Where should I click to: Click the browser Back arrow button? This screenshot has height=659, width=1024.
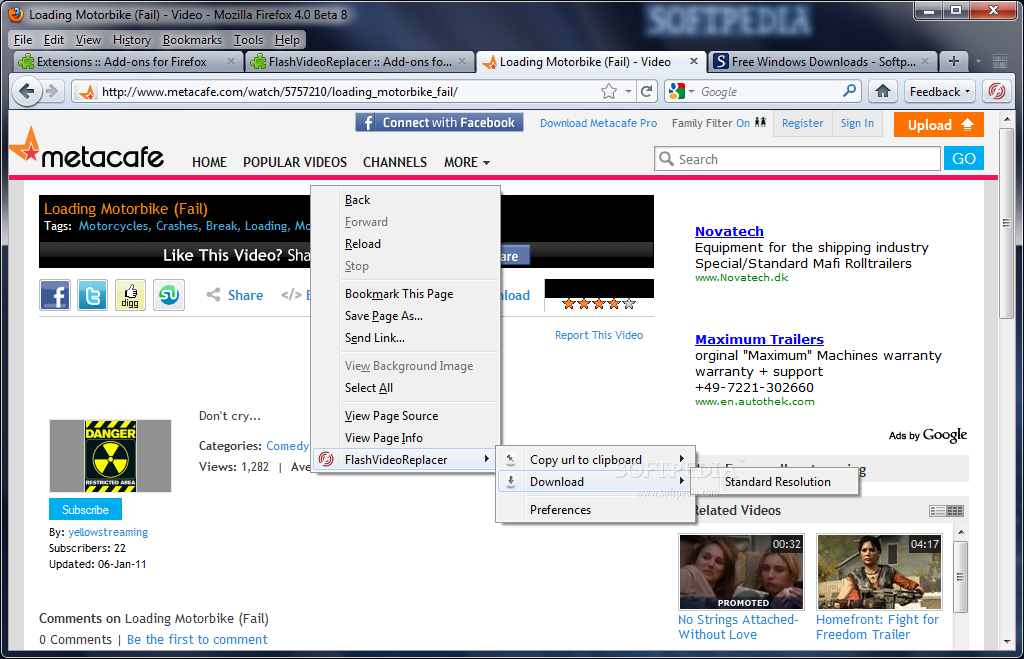pos(26,91)
